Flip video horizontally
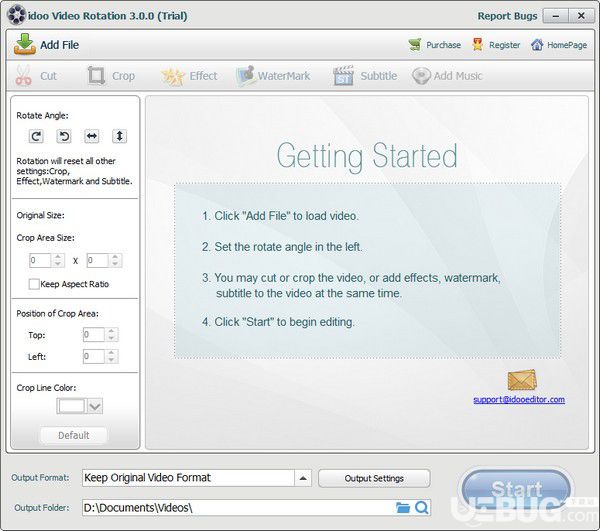Viewport: 600px width, 531px height. pos(91,136)
